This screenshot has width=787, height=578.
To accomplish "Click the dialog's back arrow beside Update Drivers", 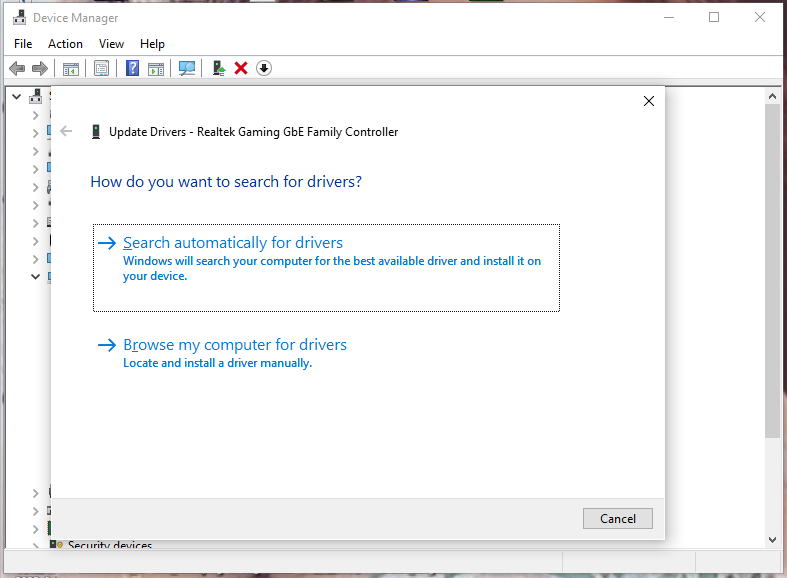I will 66,131.
